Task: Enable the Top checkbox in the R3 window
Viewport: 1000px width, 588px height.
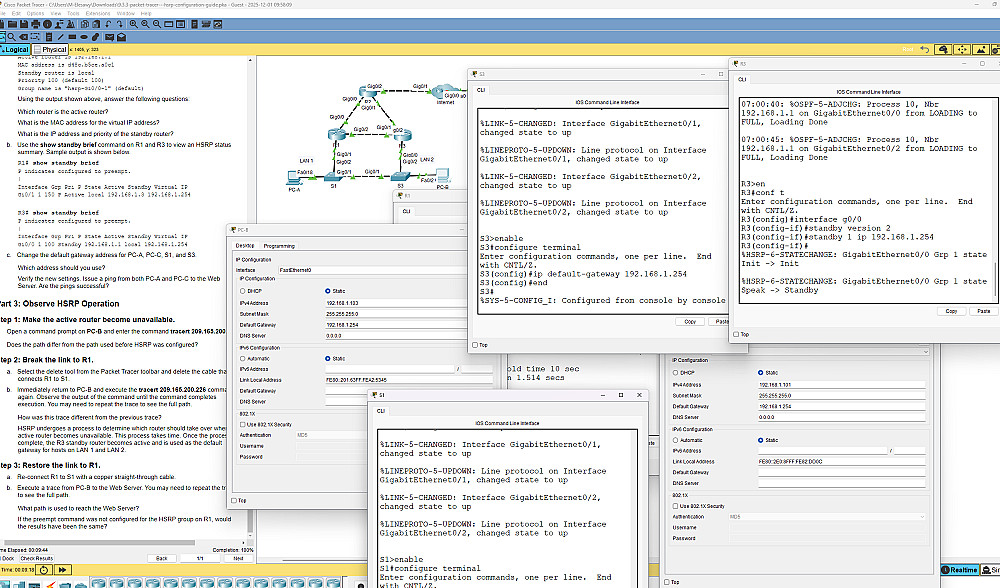Action: [x=737, y=335]
